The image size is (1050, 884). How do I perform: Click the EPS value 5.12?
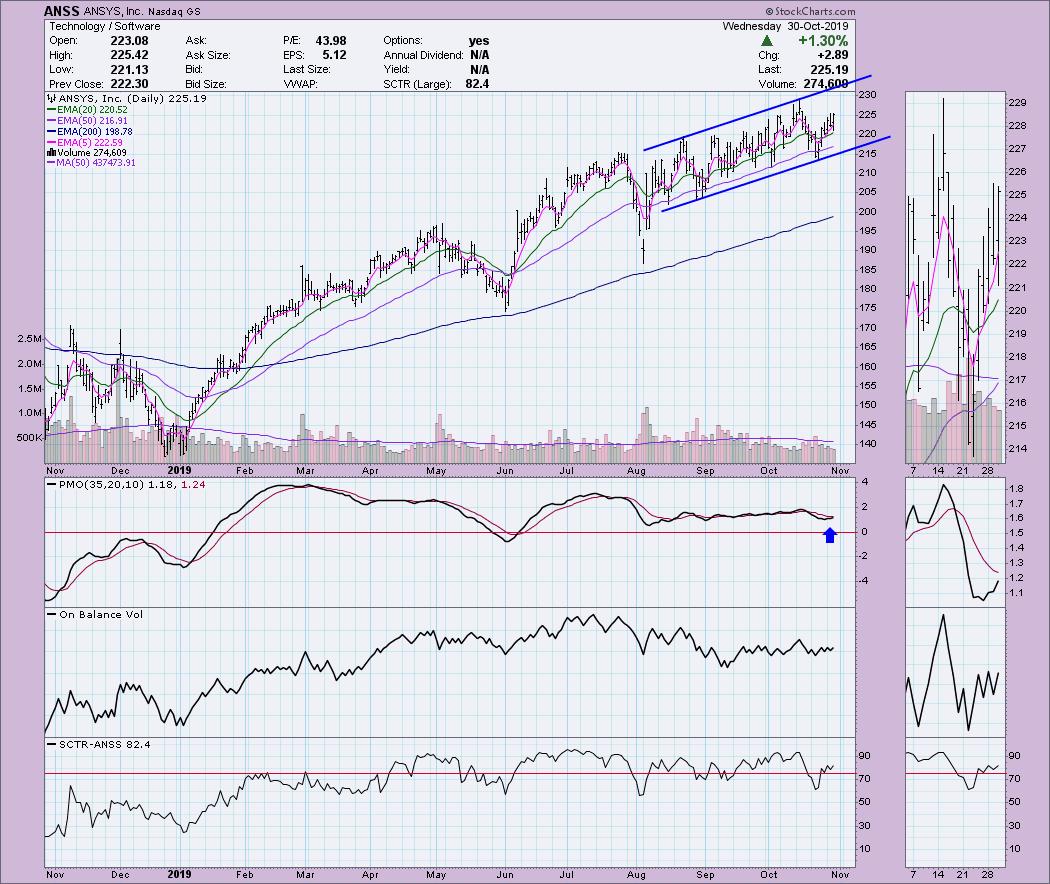coord(334,55)
